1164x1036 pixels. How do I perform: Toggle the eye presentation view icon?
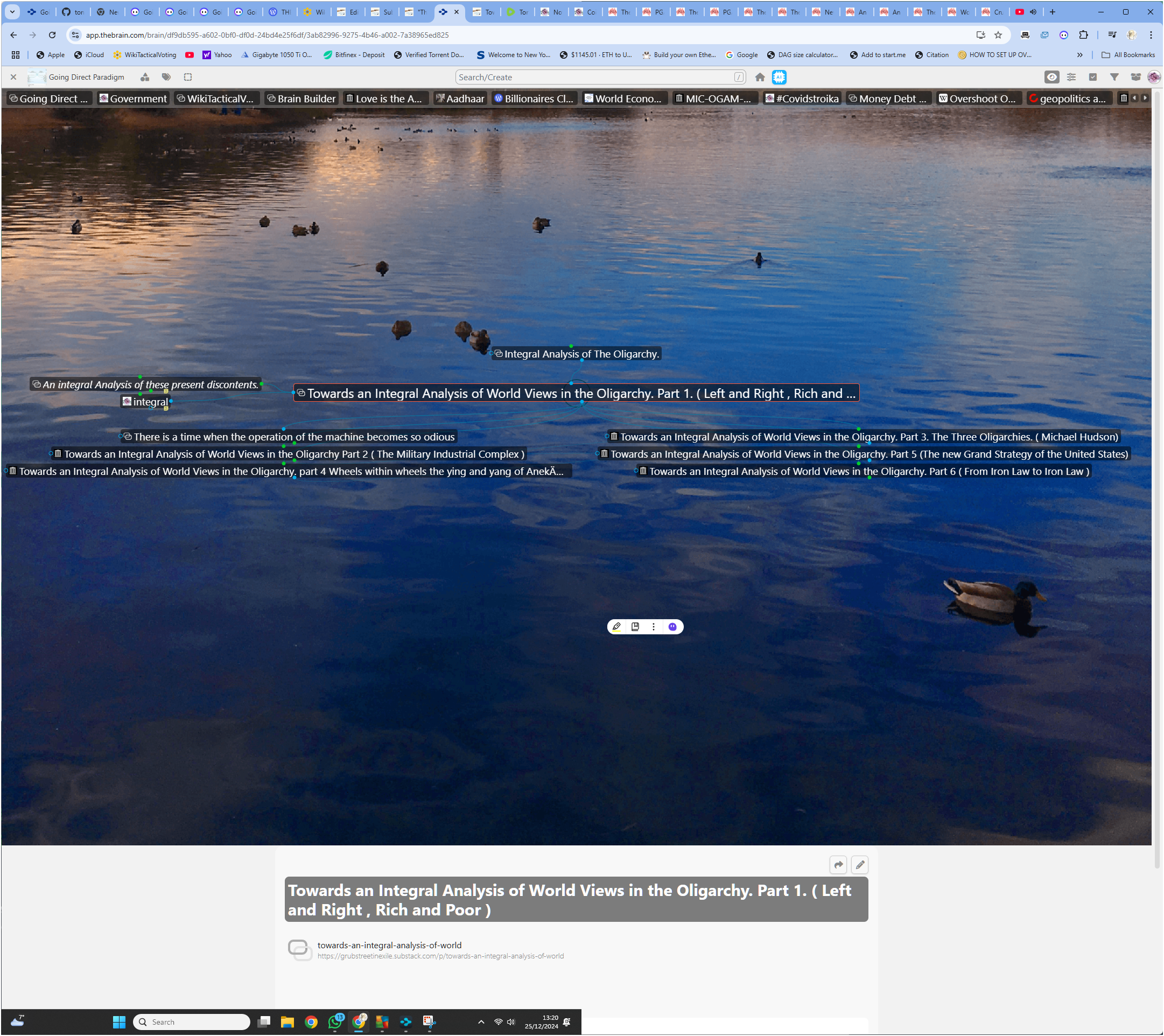(x=1051, y=77)
